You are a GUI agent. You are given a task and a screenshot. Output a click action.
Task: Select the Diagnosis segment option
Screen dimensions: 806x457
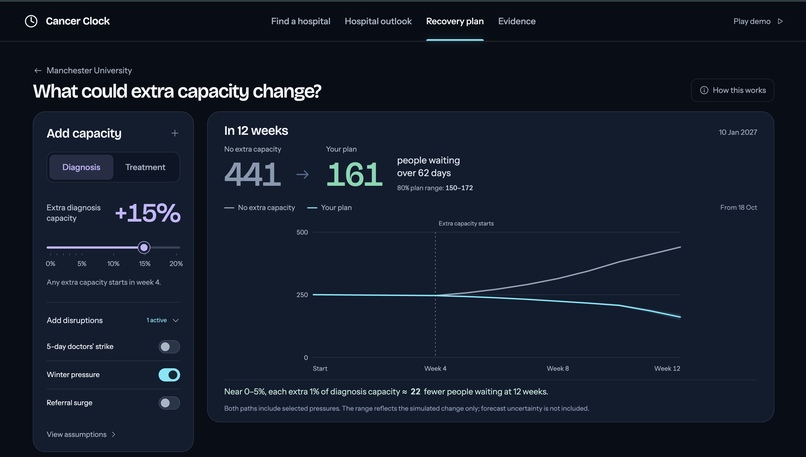(81, 167)
